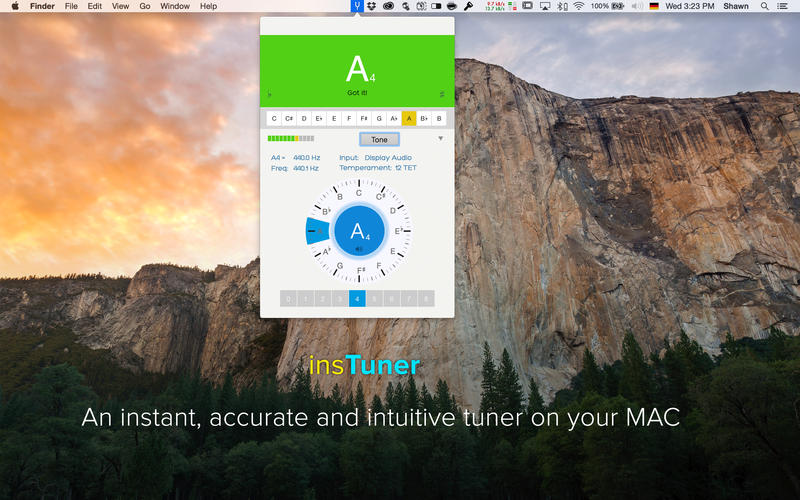Click the volume speaker icon in menu bar

637,6
